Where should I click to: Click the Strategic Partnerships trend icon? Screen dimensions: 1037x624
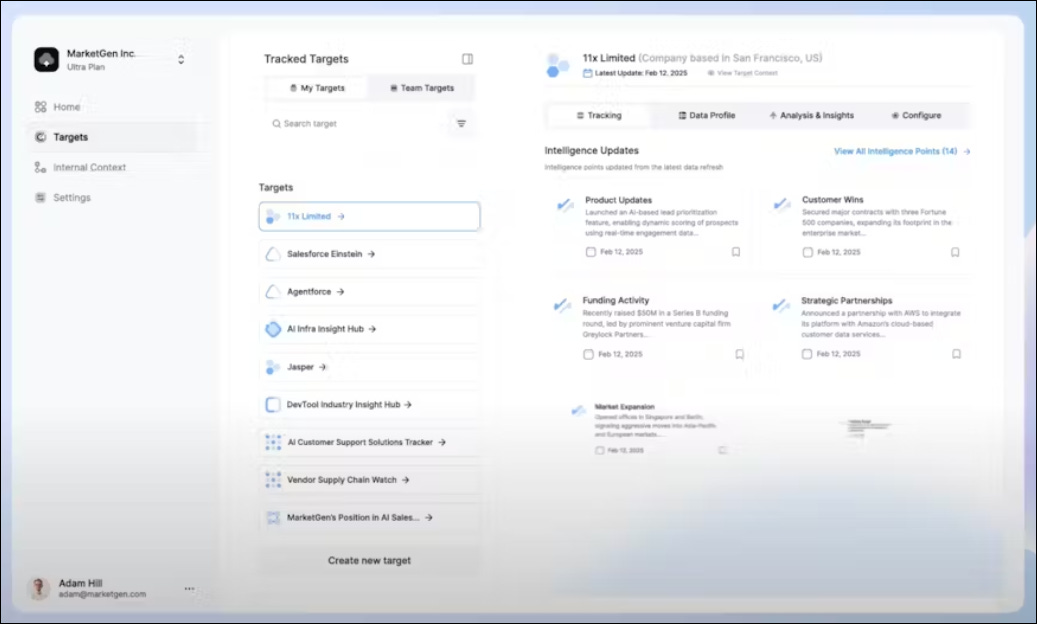(x=781, y=305)
